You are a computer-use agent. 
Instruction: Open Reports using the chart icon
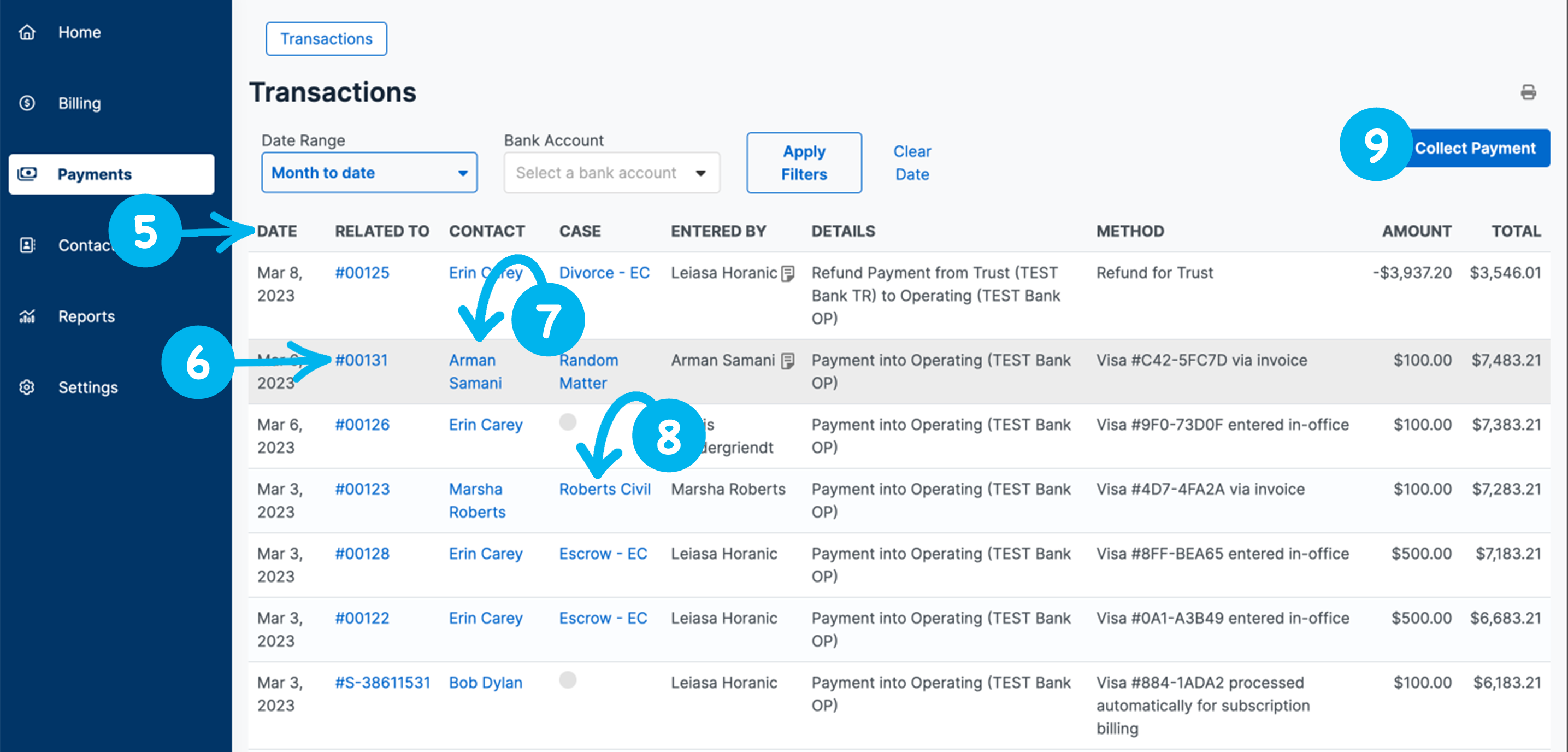tap(27, 316)
